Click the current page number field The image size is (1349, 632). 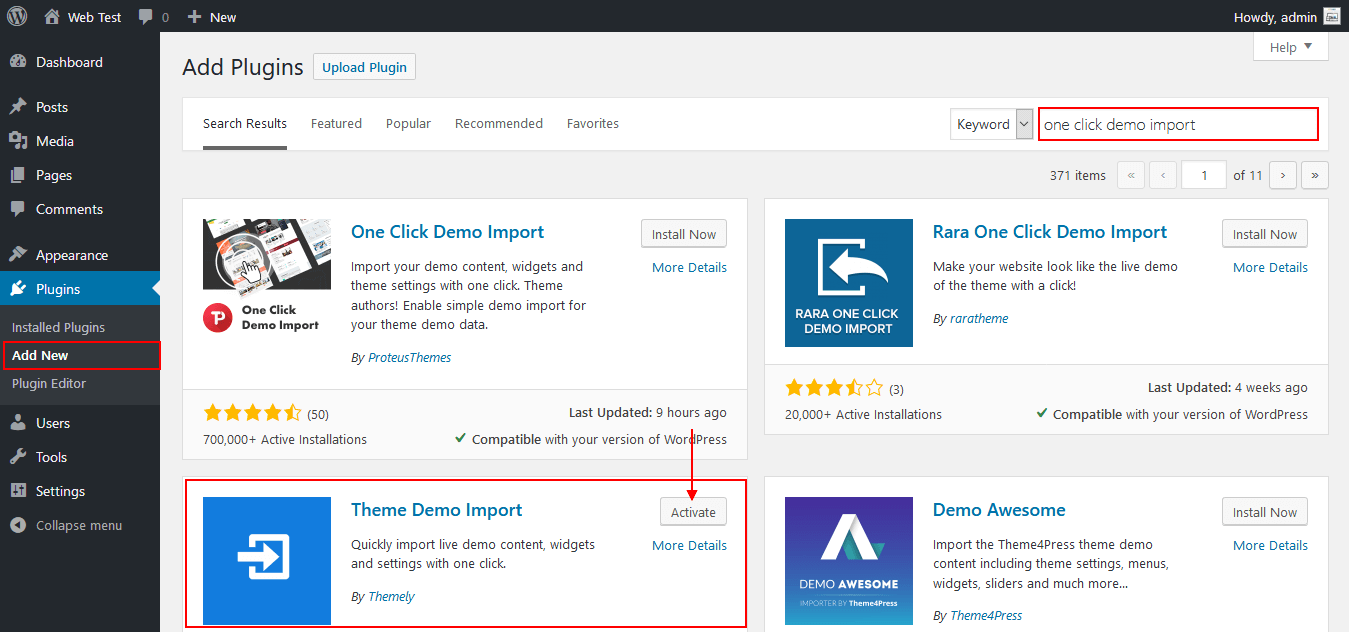coord(1204,175)
